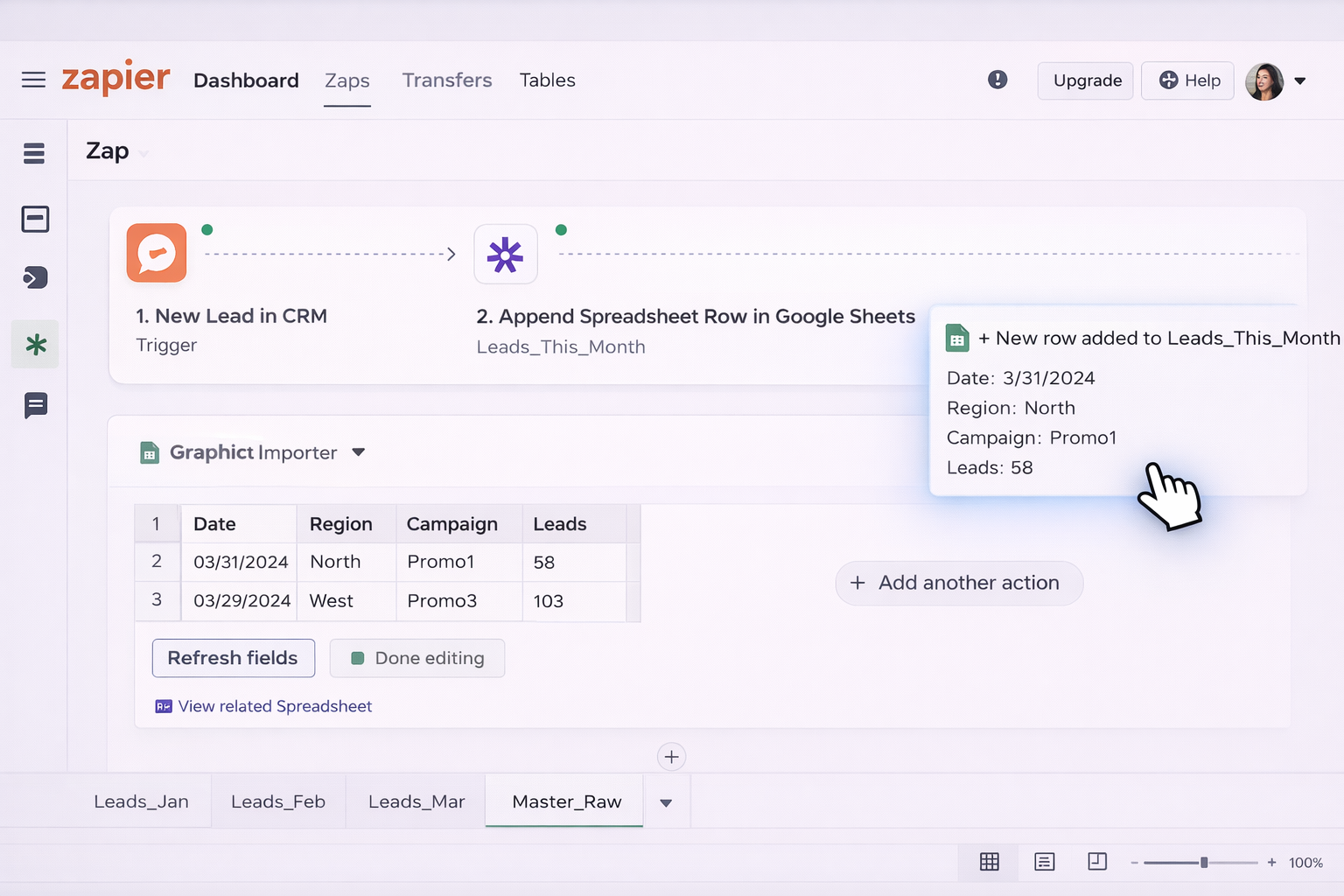
Task: Select cell North in Region column
Action: tap(346, 563)
